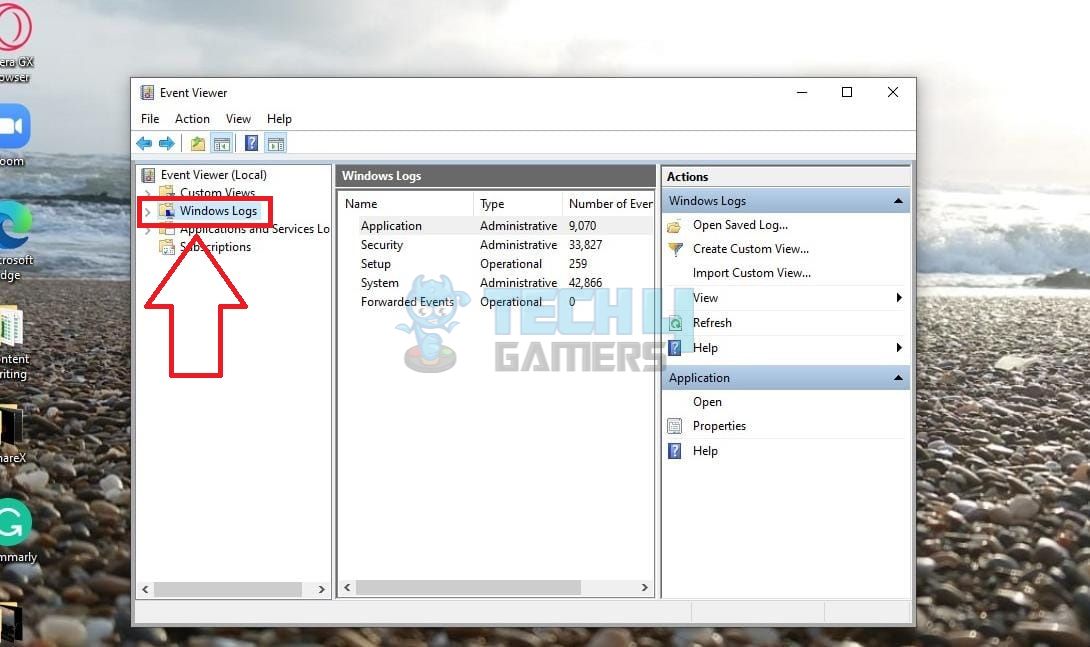Click the tree pane horizontal scrollbar thumb
1090x647 pixels.
pos(227,589)
